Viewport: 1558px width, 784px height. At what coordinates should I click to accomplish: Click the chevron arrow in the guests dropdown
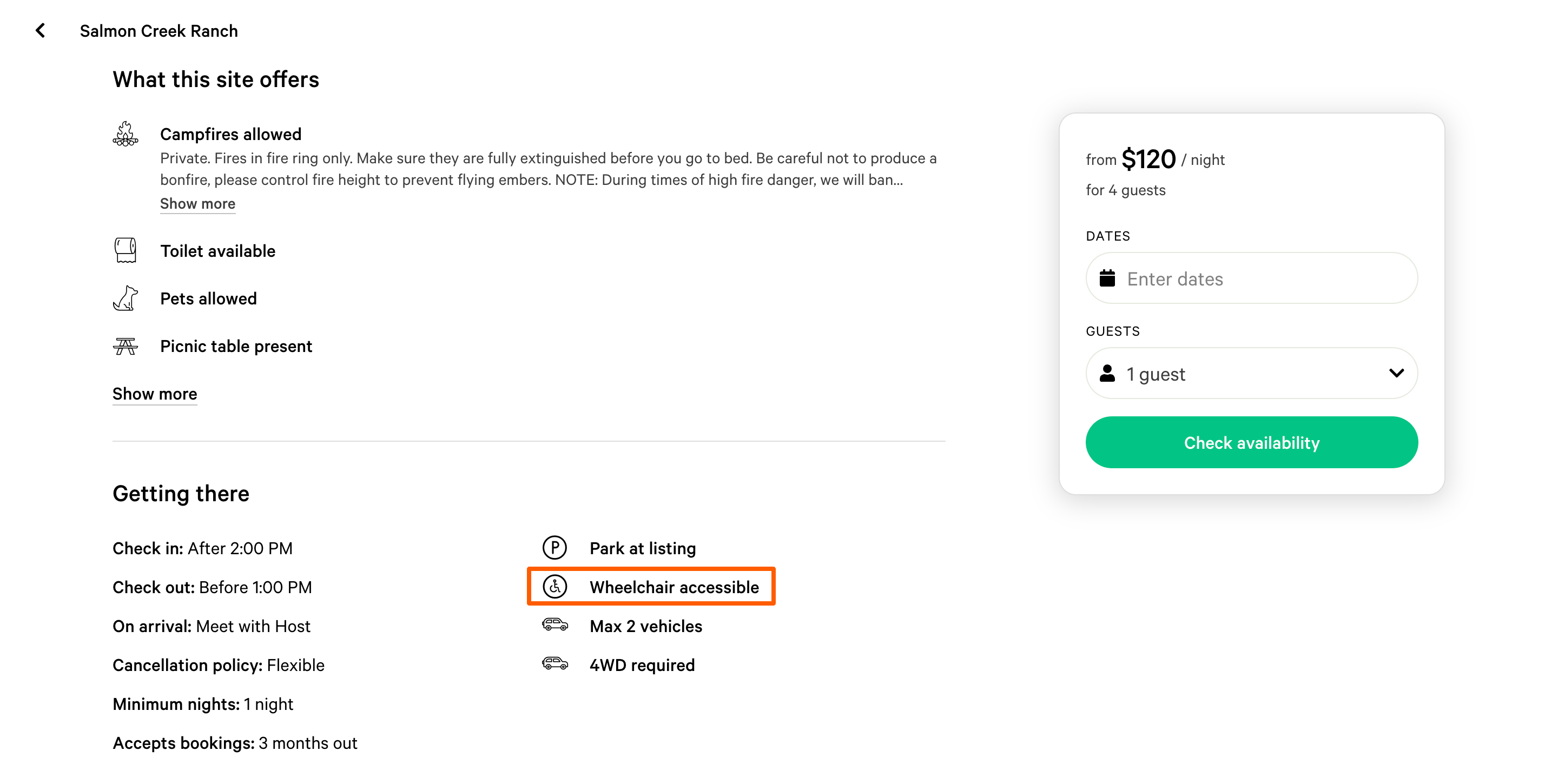(1396, 373)
